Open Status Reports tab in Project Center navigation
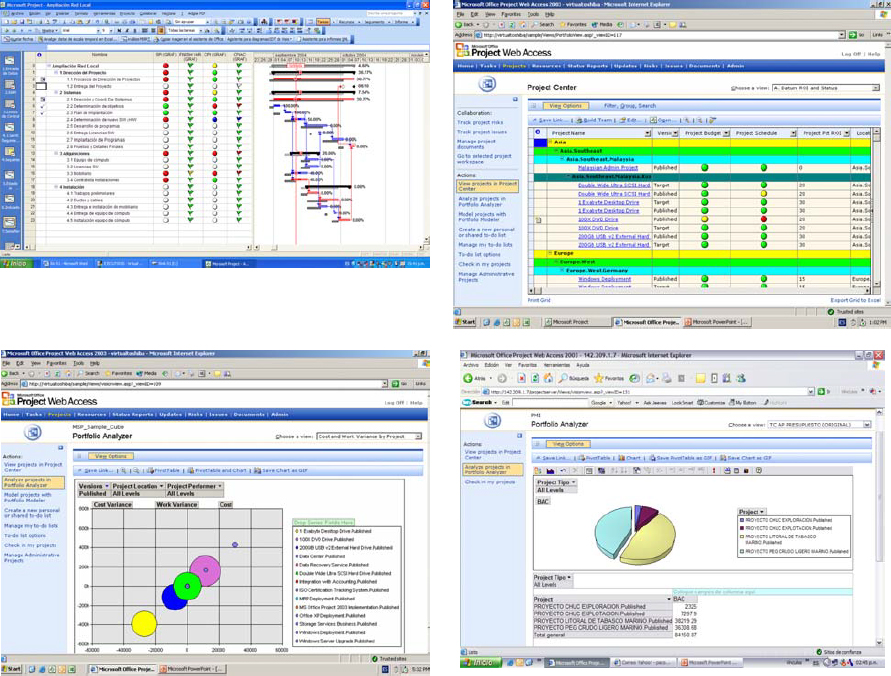This screenshot has width=891, height=676. click(588, 66)
